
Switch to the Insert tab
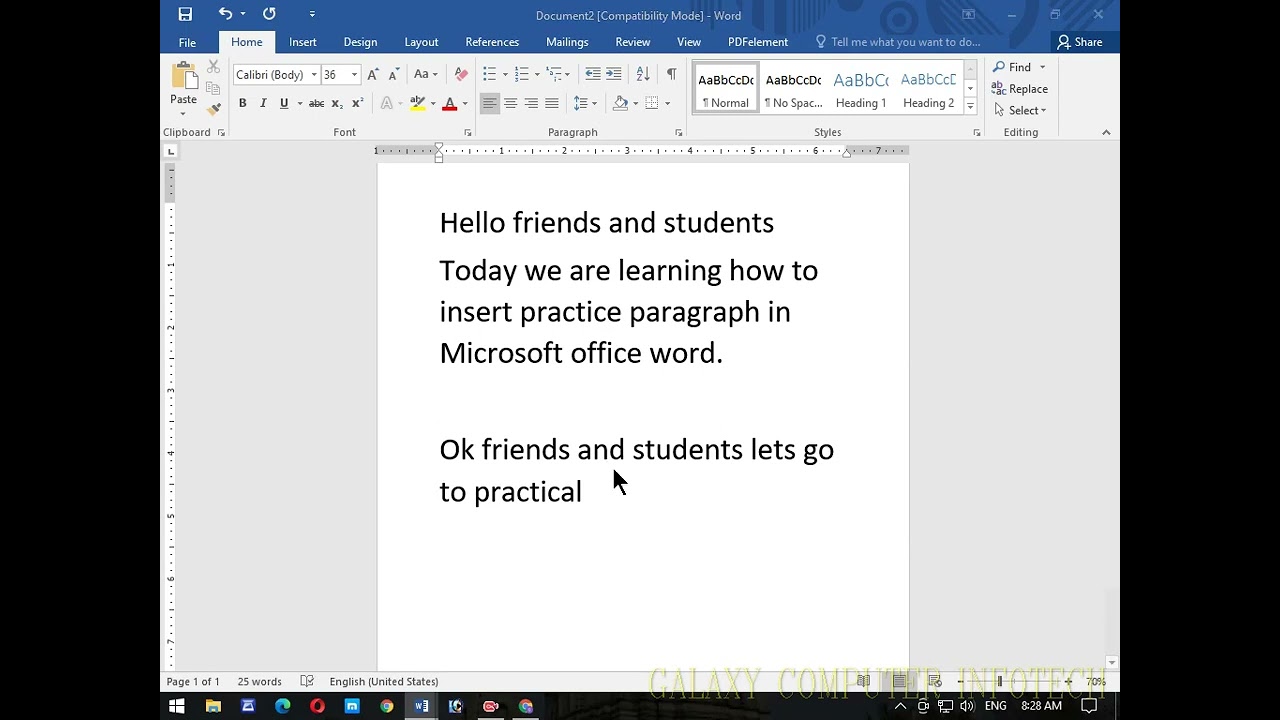click(x=303, y=42)
